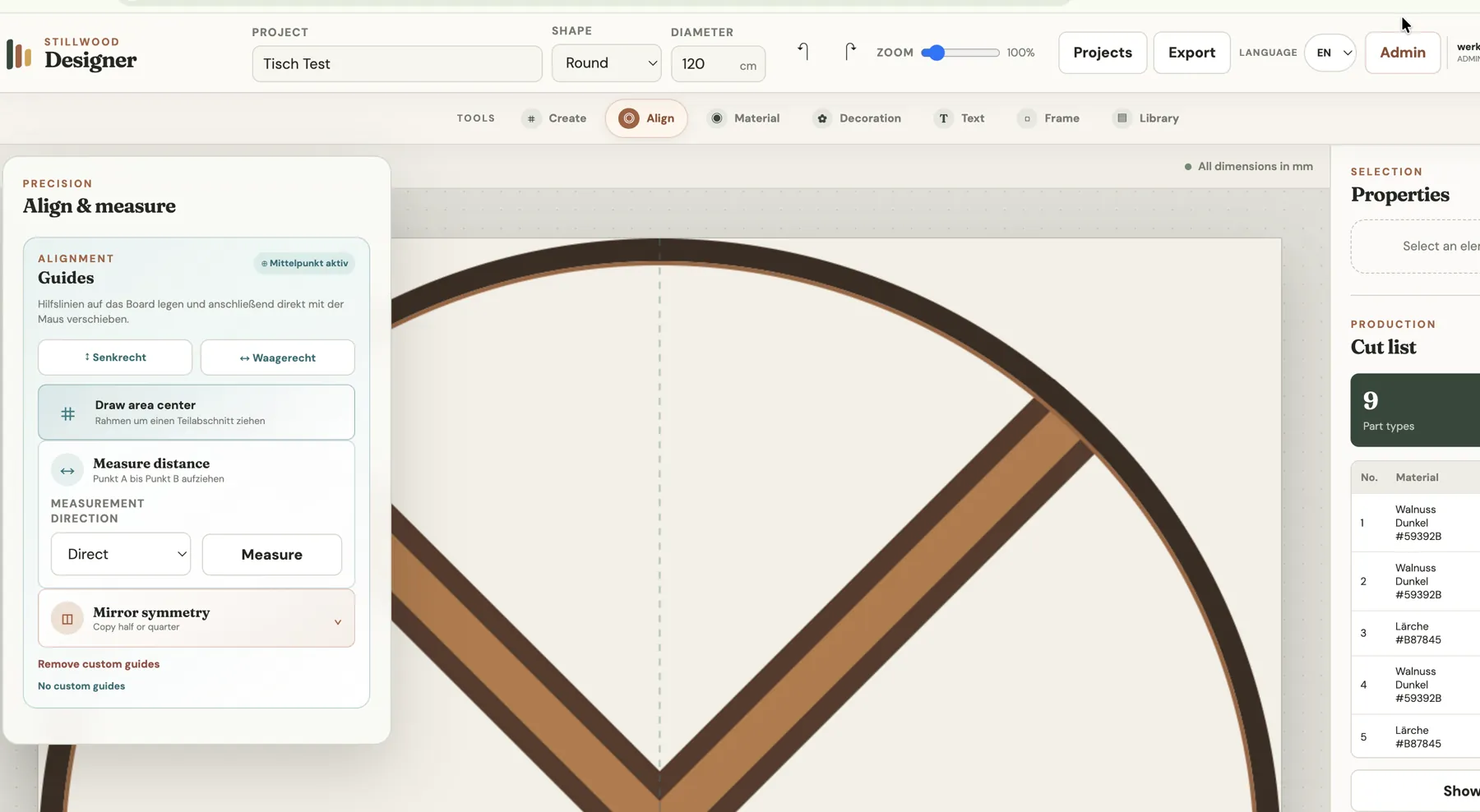1480x812 pixels.
Task: Open the Projects button
Action: coord(1103,53)
